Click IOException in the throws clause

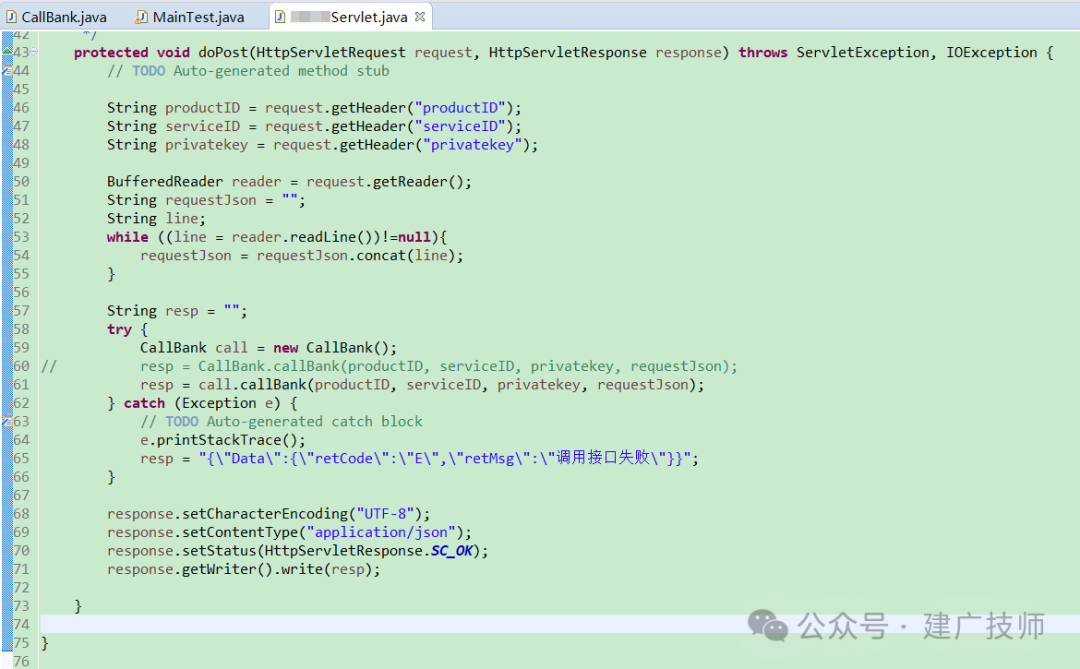pos(991,52)
